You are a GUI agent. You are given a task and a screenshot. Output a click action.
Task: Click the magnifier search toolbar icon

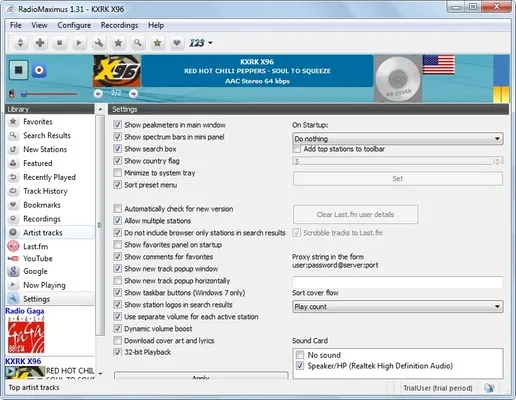click(138, 43)
